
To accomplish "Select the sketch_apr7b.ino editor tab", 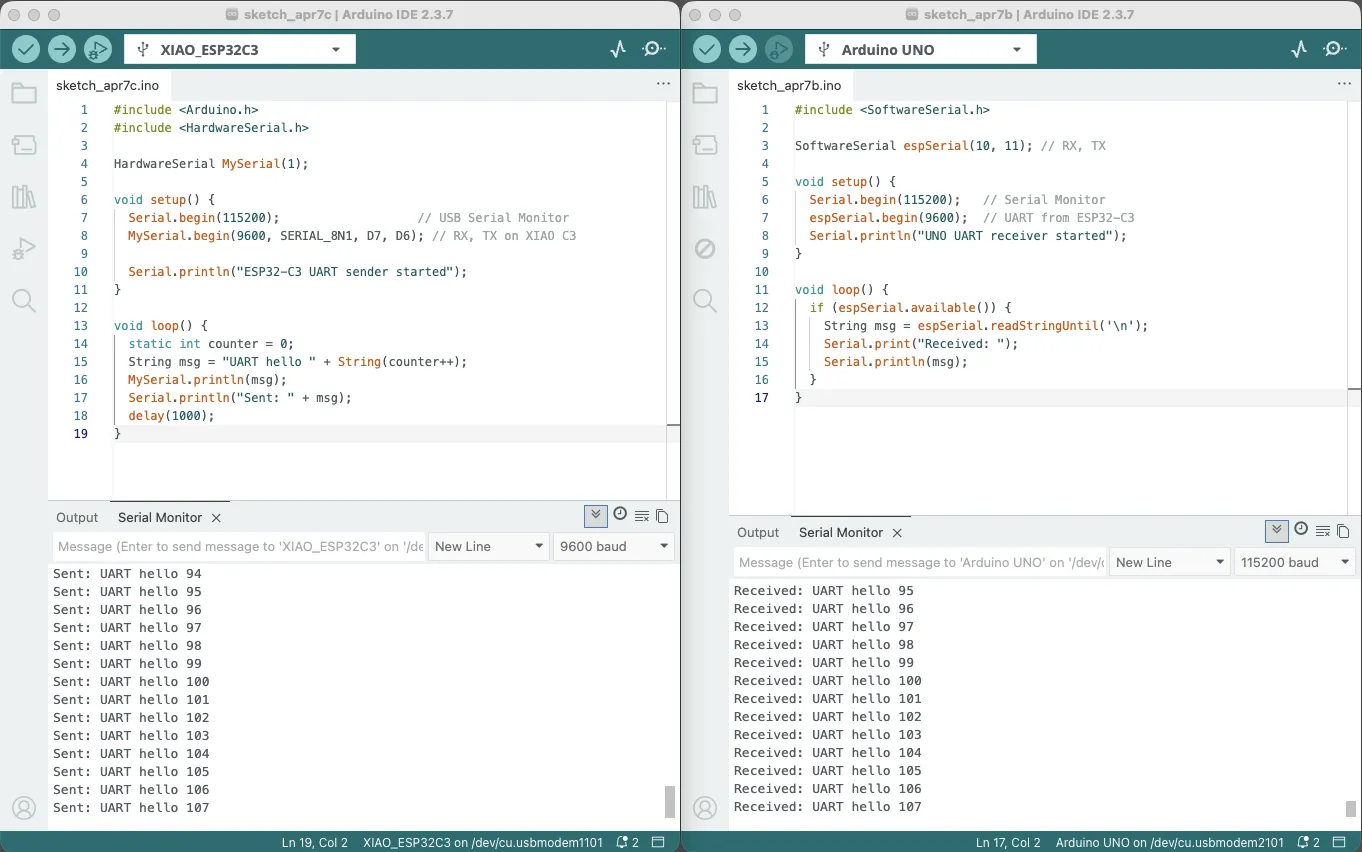I will 789,86.
